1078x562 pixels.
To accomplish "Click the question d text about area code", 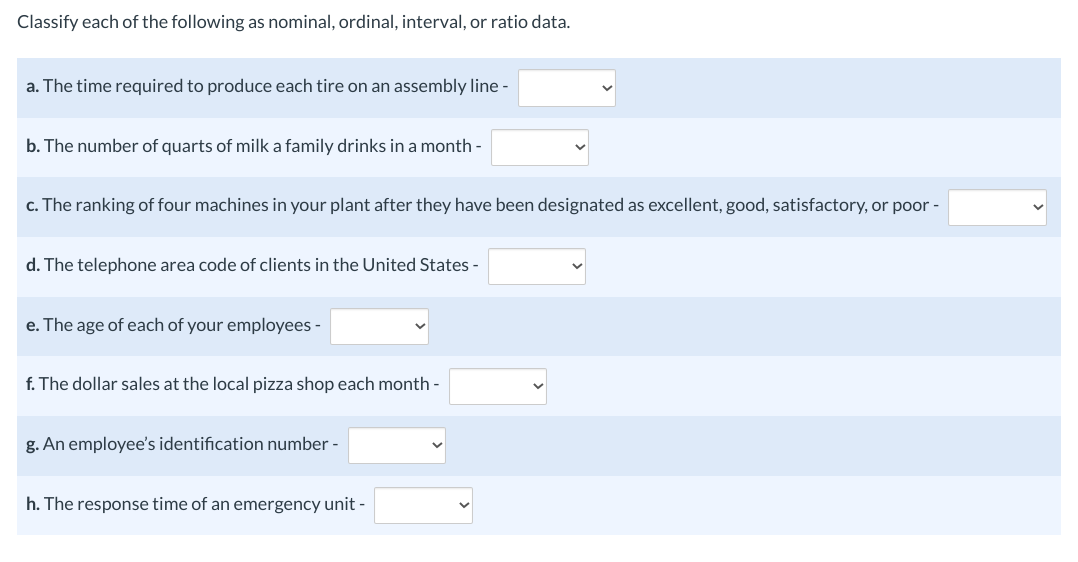I will (x=252, y=265).
